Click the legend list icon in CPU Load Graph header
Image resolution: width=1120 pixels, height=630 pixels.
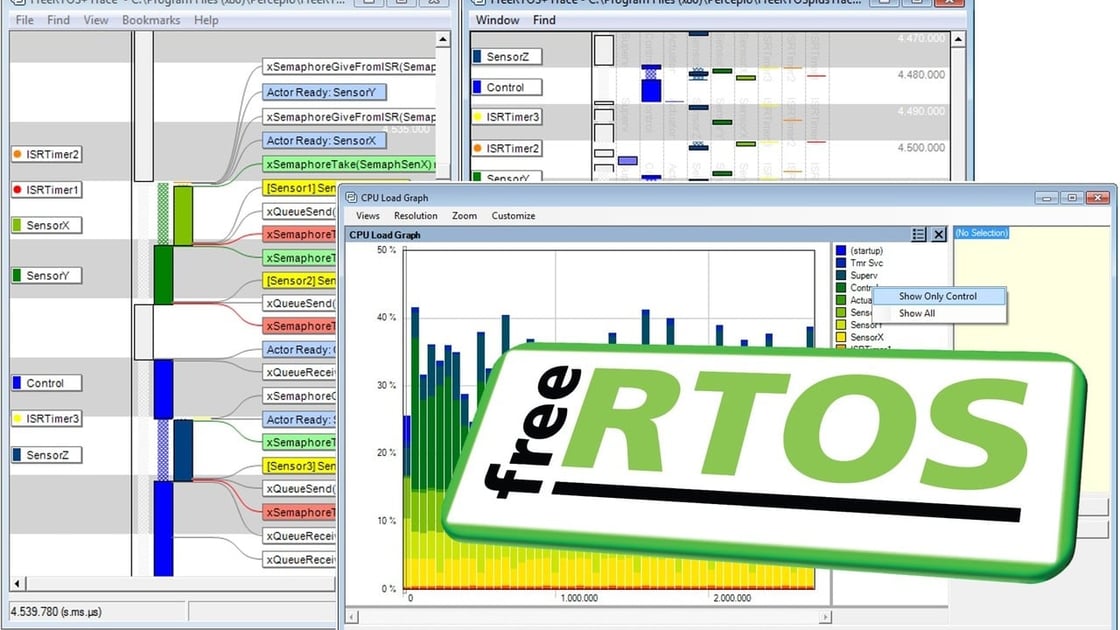pyautogui.click(x=919, y=234)
